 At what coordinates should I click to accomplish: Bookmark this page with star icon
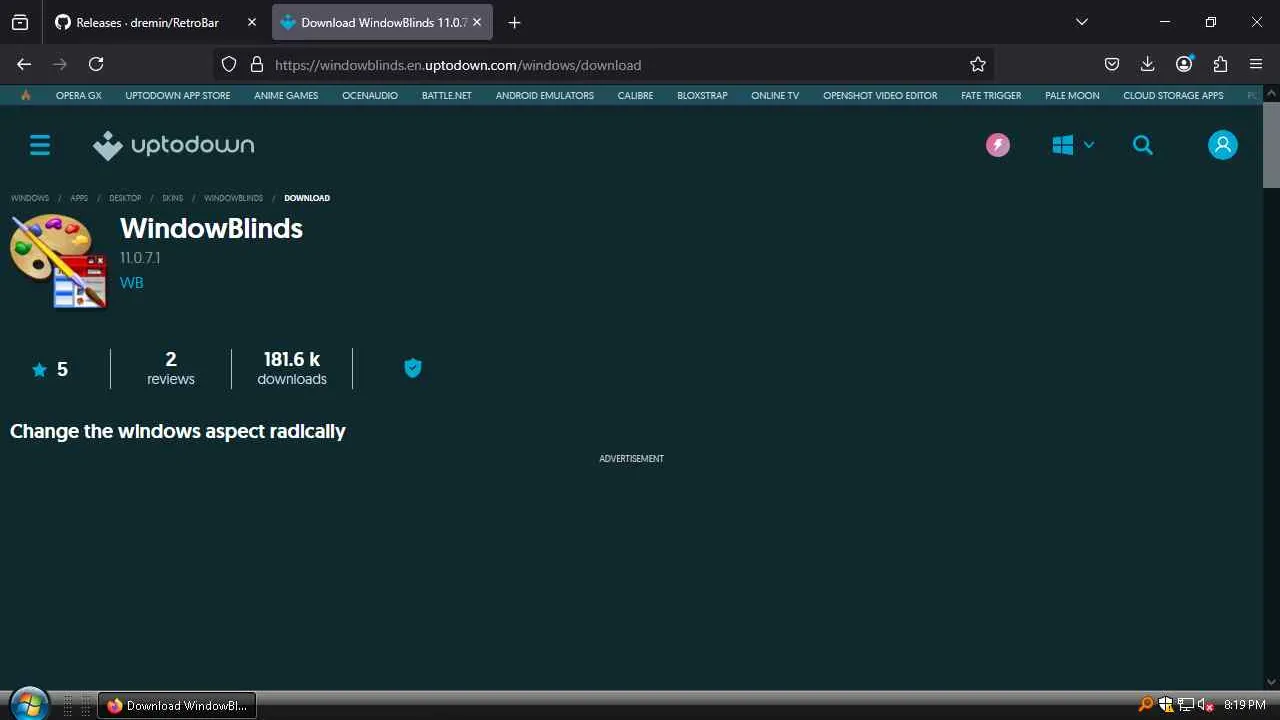pyautogui.click(x=978, y=64)
